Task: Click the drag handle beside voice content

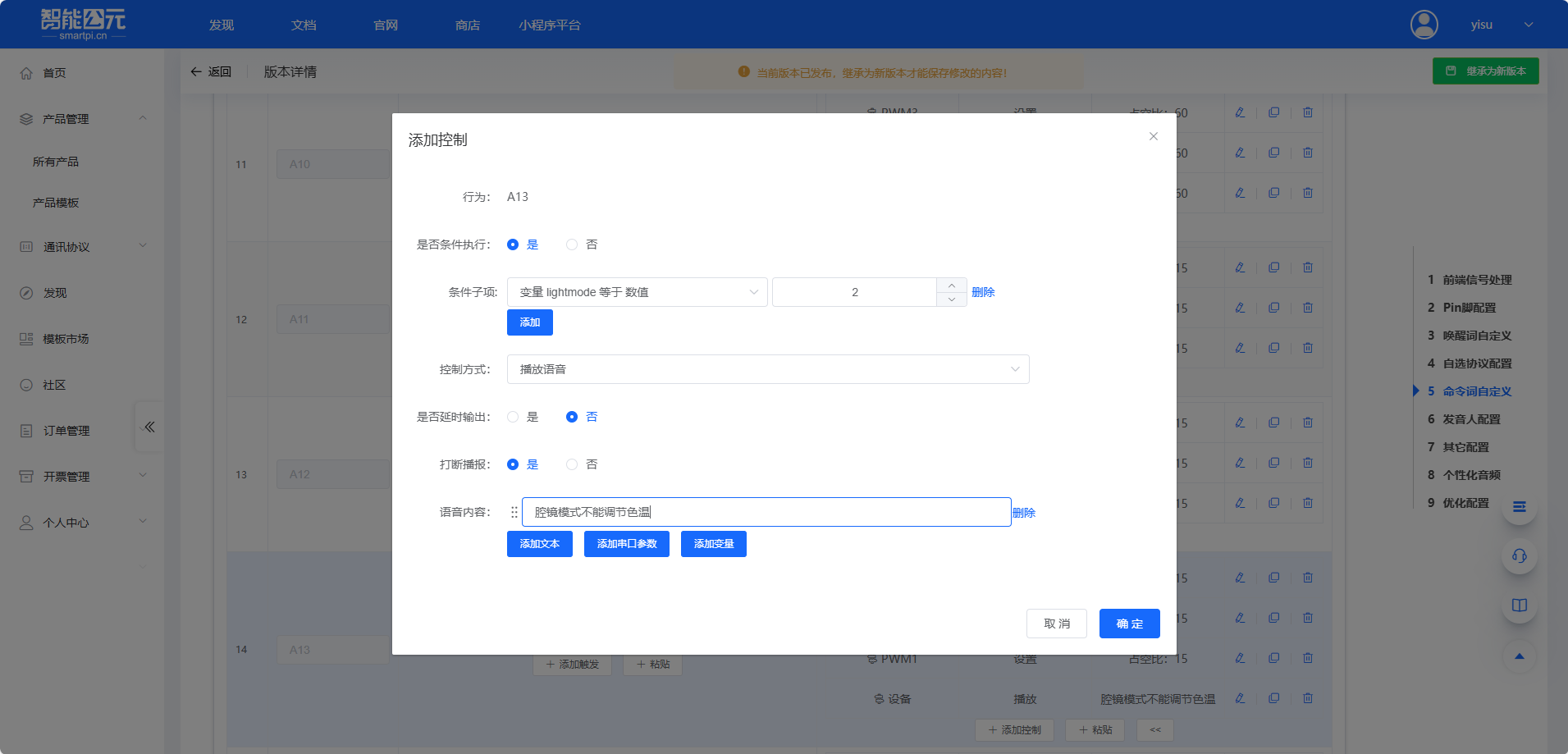Action: (514, 512)
